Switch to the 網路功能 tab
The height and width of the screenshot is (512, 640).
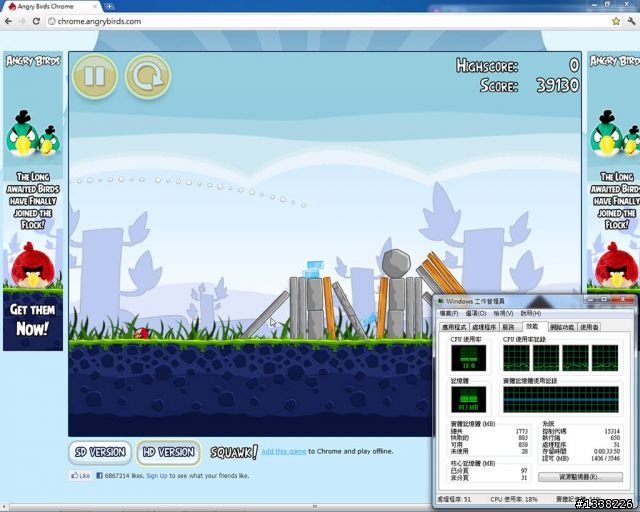point(562,327)
